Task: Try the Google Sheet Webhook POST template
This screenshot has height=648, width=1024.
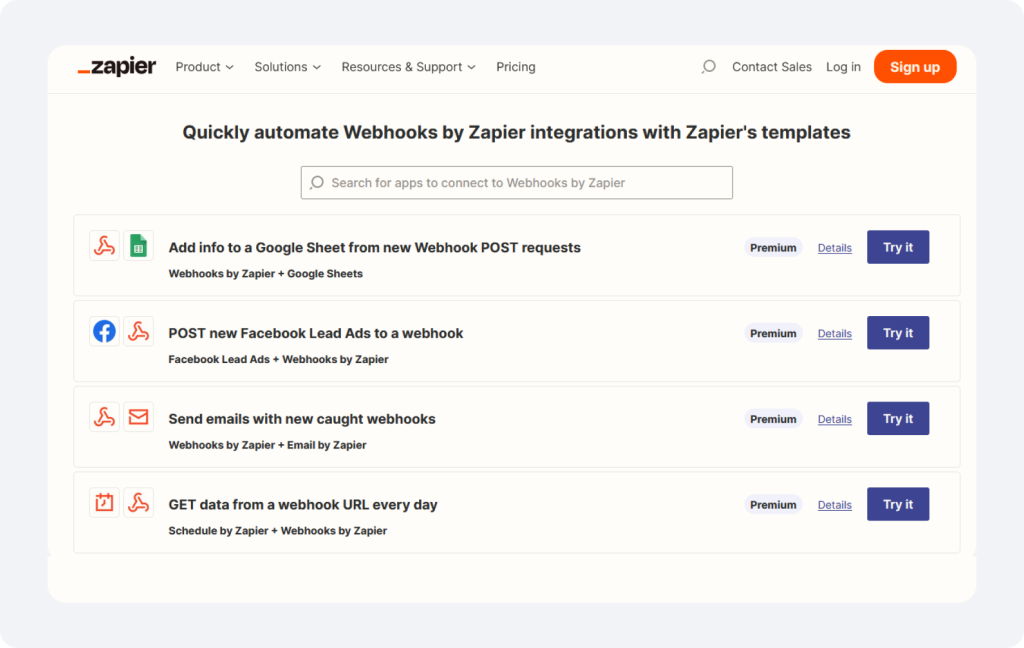Action: tap(898, 247)
